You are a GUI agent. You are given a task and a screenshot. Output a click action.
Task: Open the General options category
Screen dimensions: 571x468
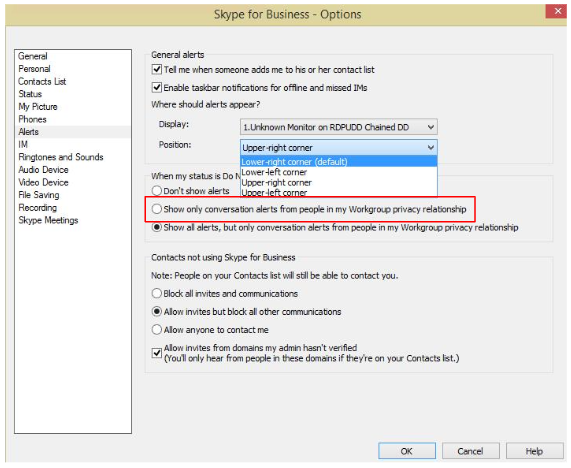tap(33, 56)
